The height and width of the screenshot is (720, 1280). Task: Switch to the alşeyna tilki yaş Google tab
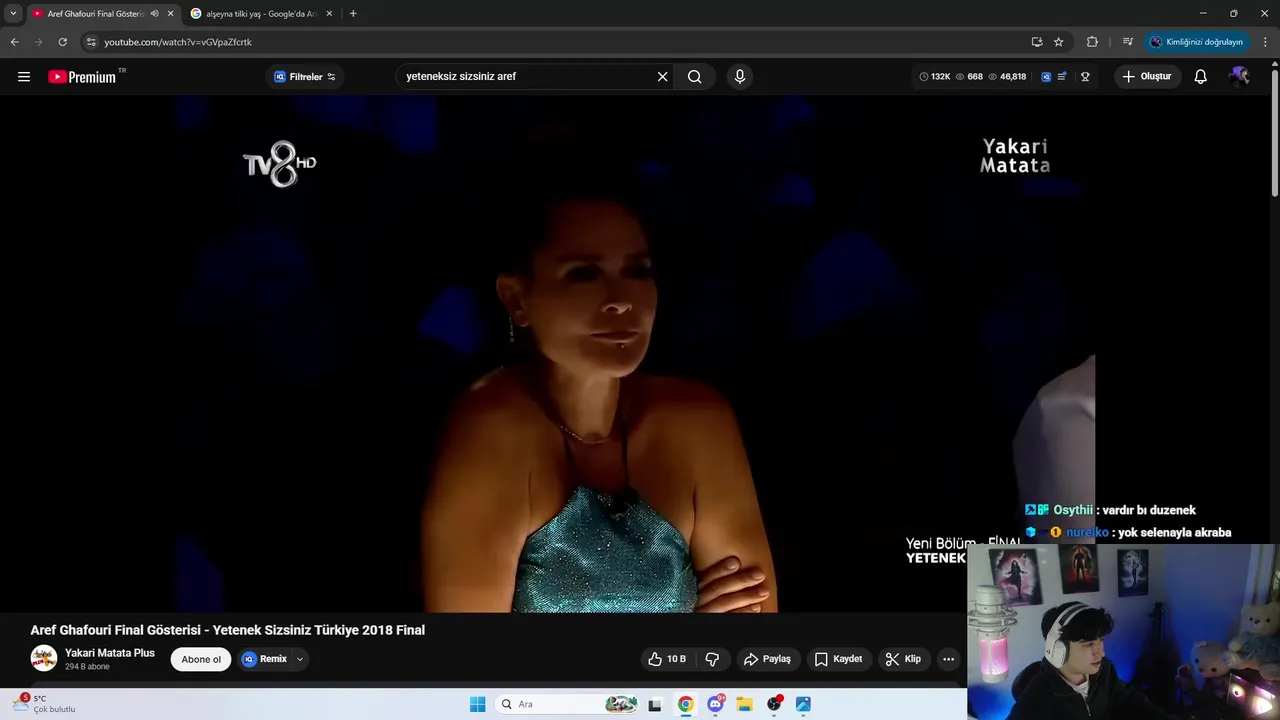[x=261, y=14]
